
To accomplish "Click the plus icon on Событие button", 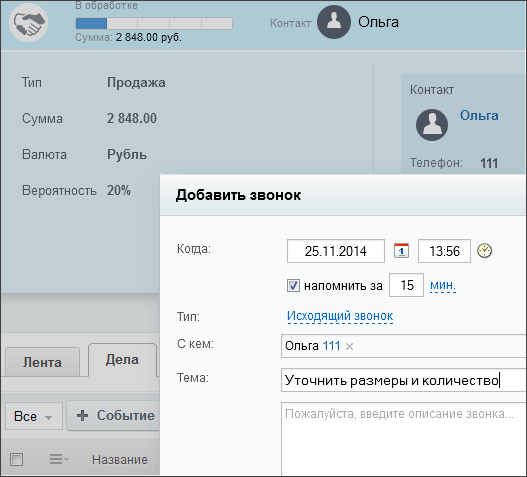I will point(82,415).
